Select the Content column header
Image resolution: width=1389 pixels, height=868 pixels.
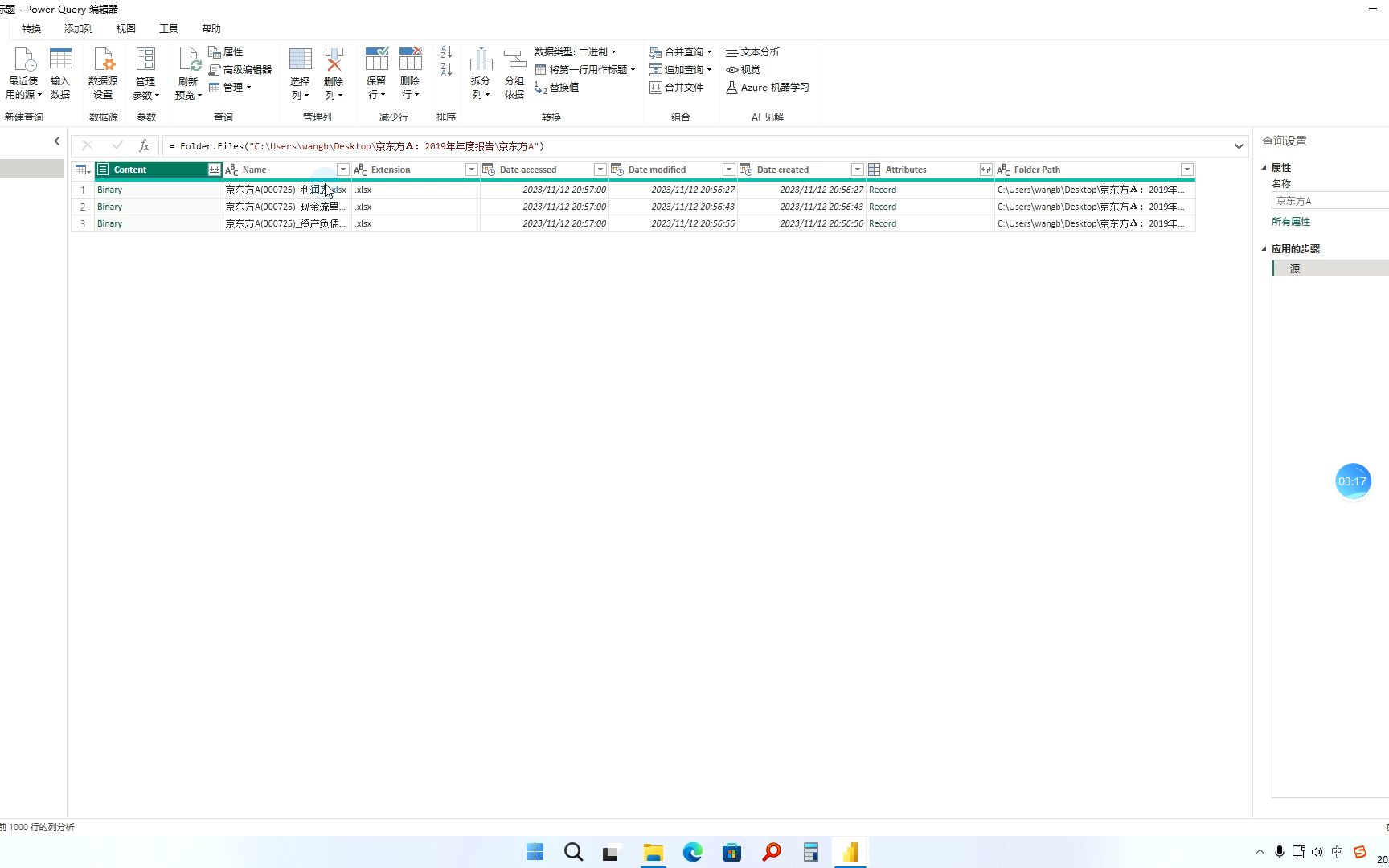(x=158, y=170)
